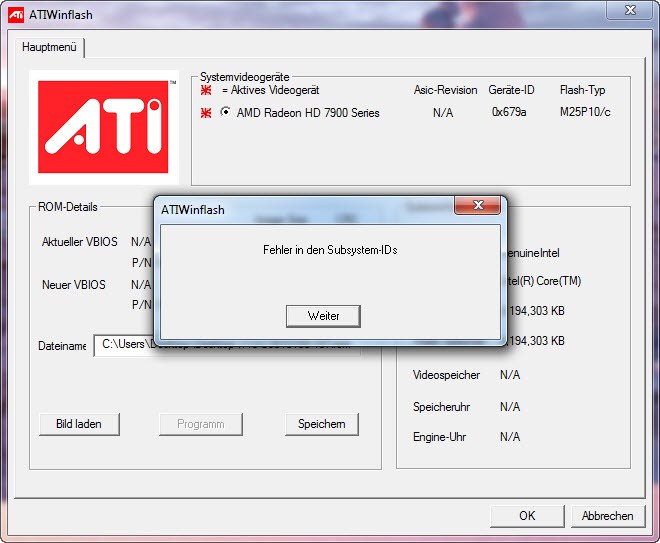Click the Speicheruhr label
Viewport: 660px width, 543px height.
pyautogui.click(x=441, y=407)
